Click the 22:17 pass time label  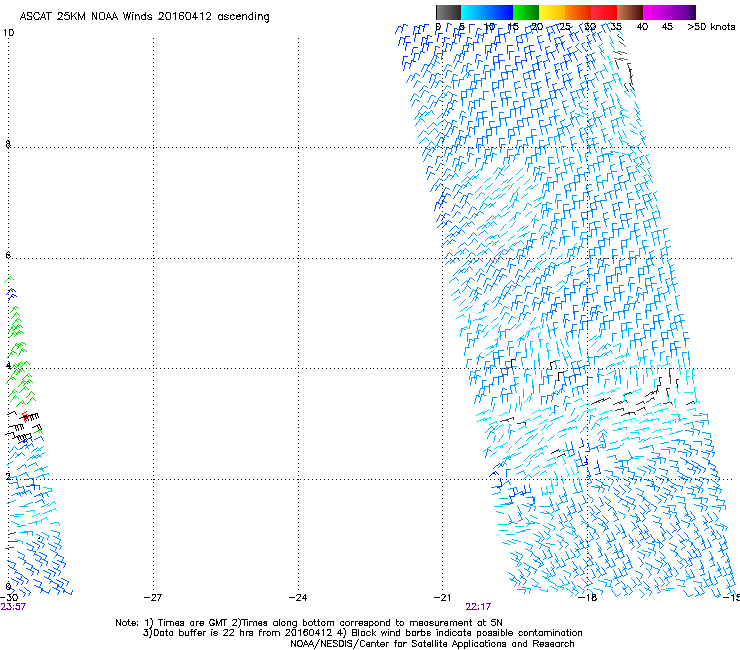(478, 607)
